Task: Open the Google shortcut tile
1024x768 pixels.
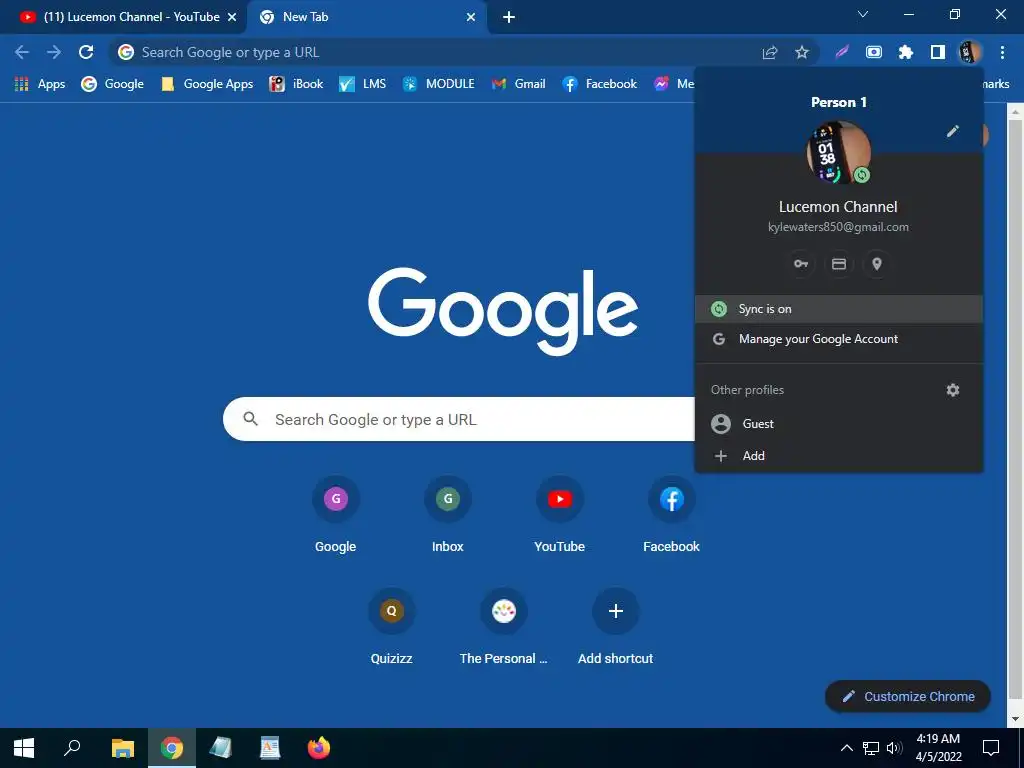Action: (x=336, y=516)
